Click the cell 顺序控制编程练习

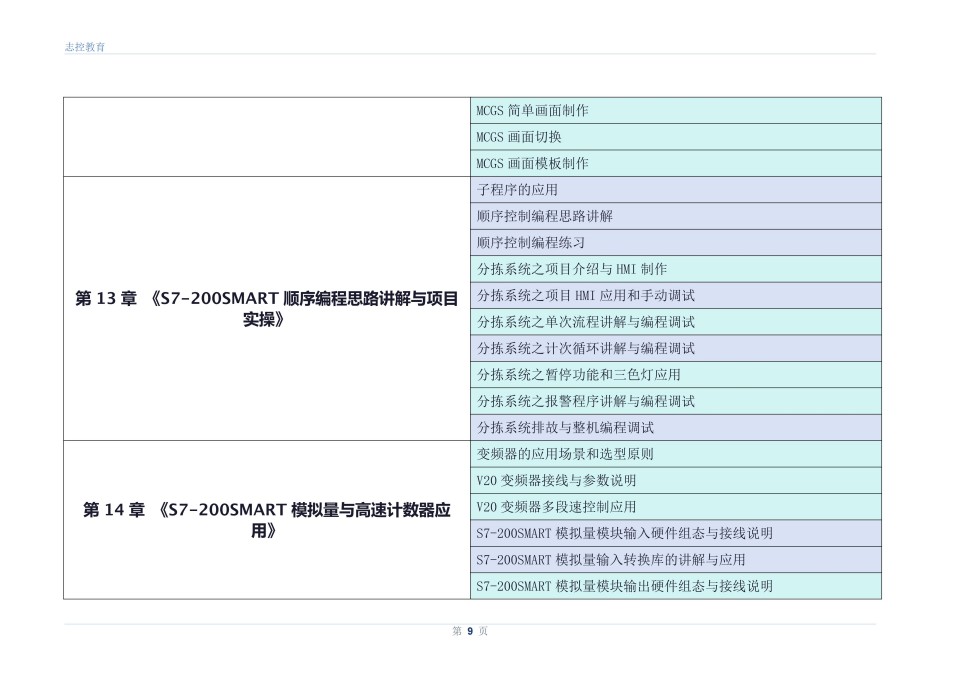point(676,242)
